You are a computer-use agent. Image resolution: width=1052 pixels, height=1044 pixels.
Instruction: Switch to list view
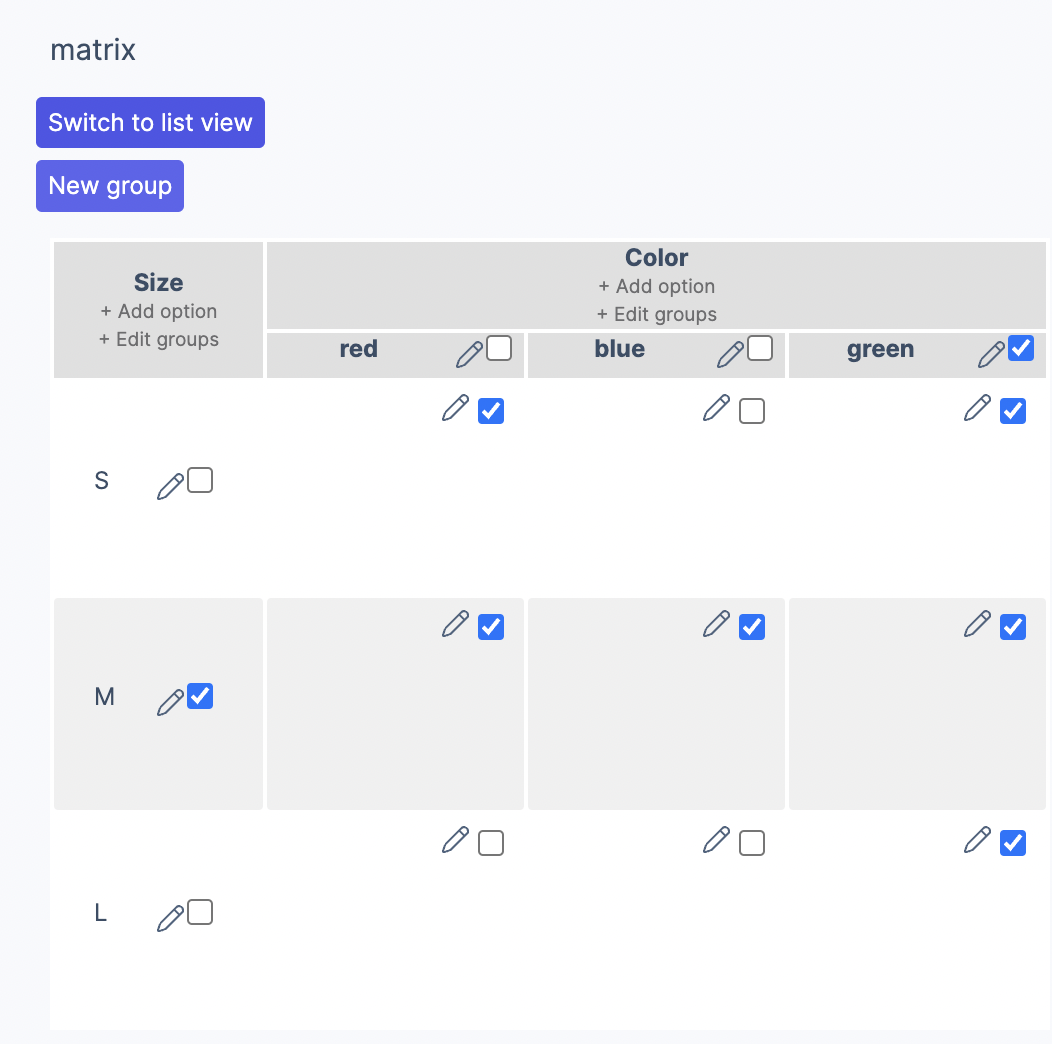coord(150,122)
